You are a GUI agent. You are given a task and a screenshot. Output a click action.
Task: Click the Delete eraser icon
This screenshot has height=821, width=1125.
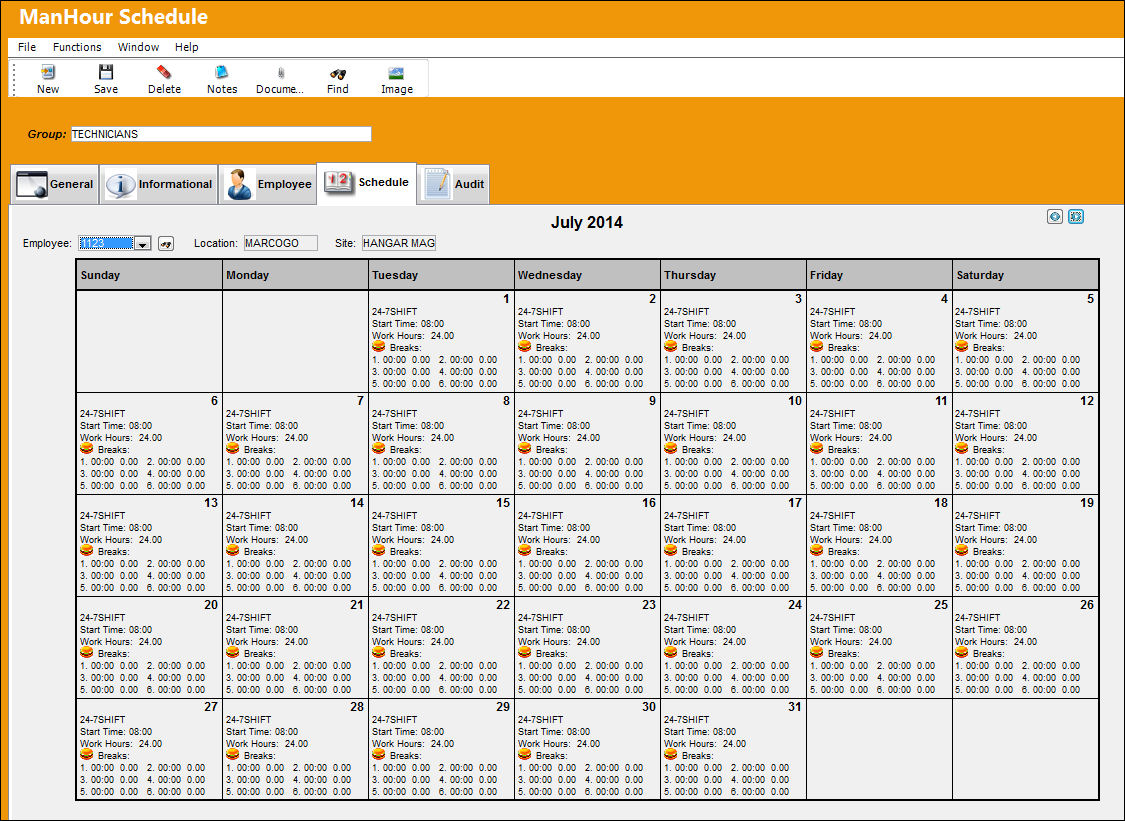164,72
